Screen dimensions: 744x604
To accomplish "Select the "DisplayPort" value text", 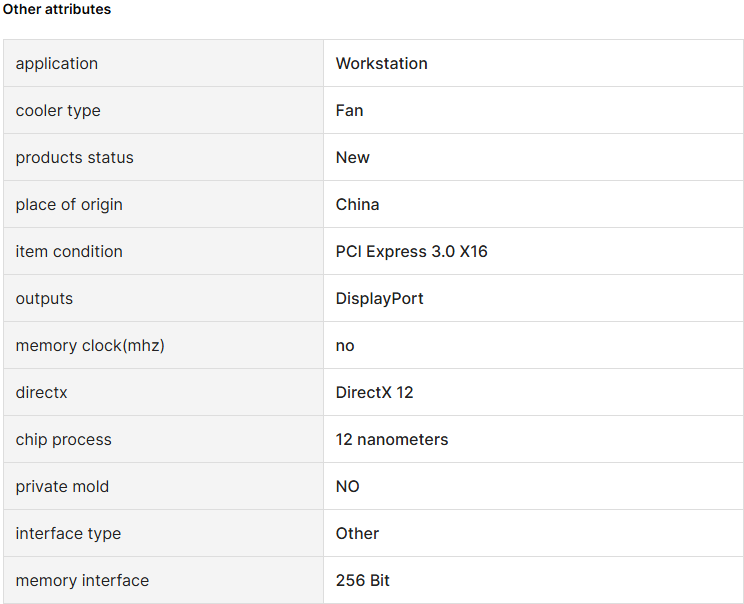I will 379,298.
